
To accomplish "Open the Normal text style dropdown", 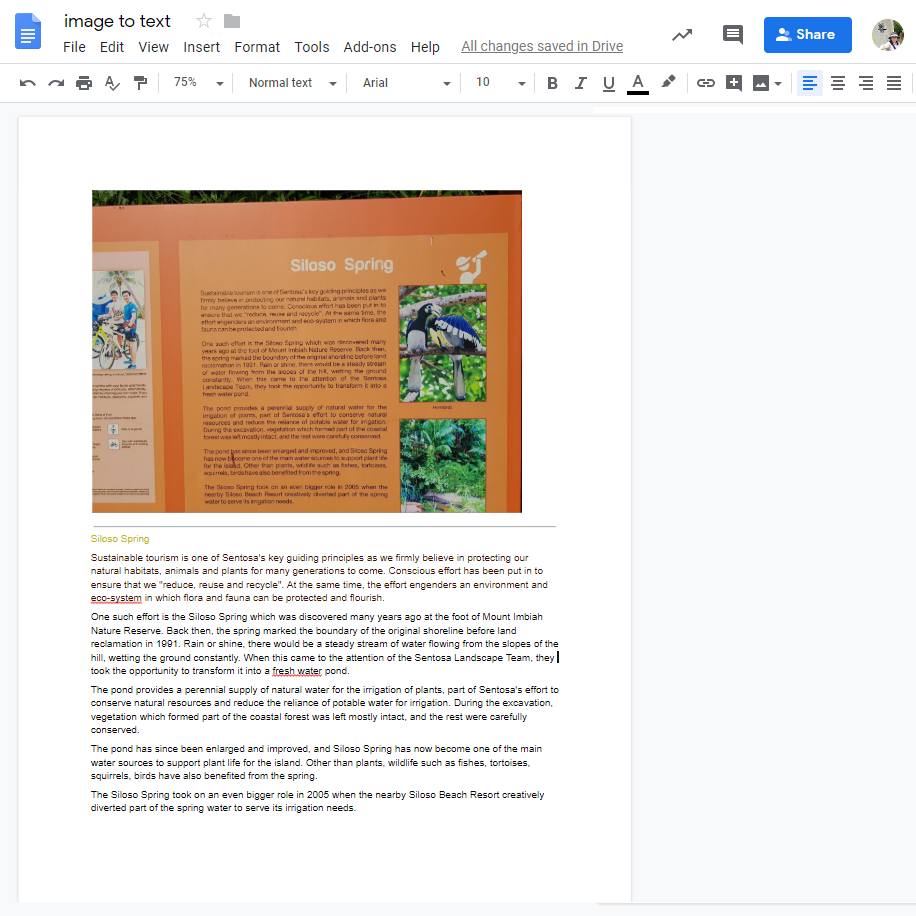I will [293, 83].
